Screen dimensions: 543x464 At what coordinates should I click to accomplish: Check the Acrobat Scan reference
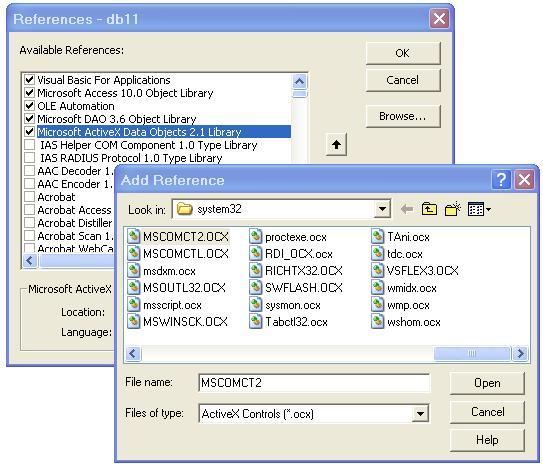(x=30, y=235)
